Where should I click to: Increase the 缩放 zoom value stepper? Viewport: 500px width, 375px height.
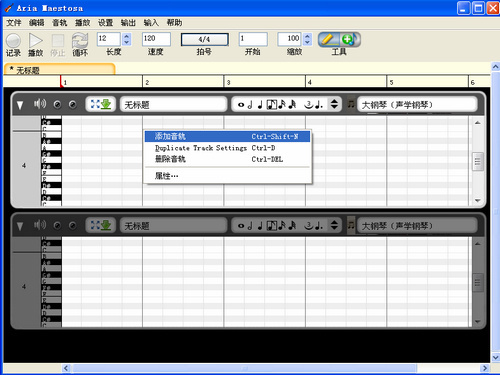point(308,36)
